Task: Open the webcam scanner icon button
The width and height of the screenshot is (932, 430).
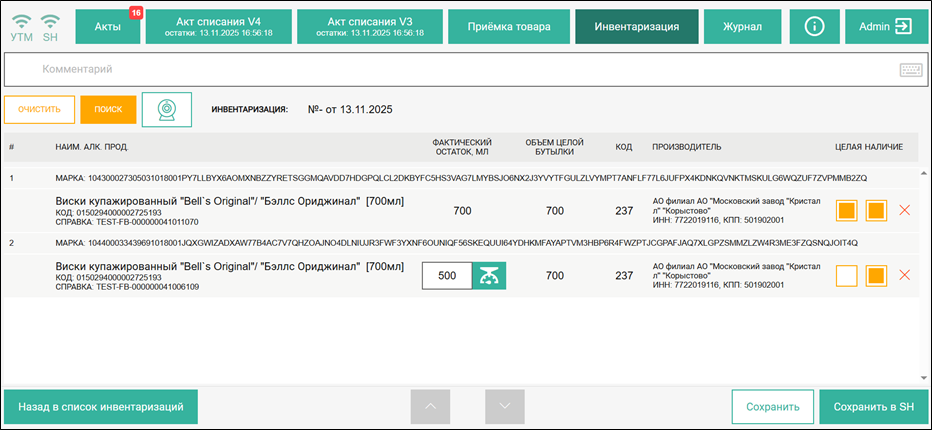Action: pyautogui.click(x=166, y=109)
